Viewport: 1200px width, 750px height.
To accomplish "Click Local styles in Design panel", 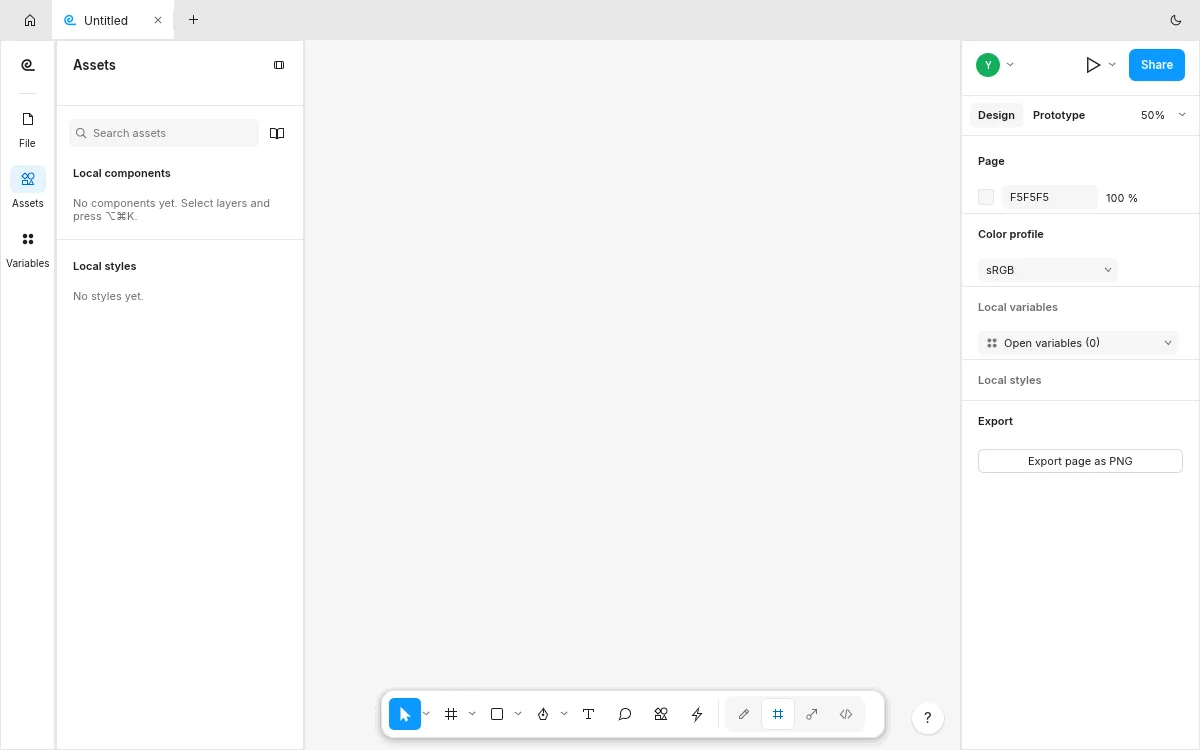I will pyautogui.click(x=1010, y=380).
